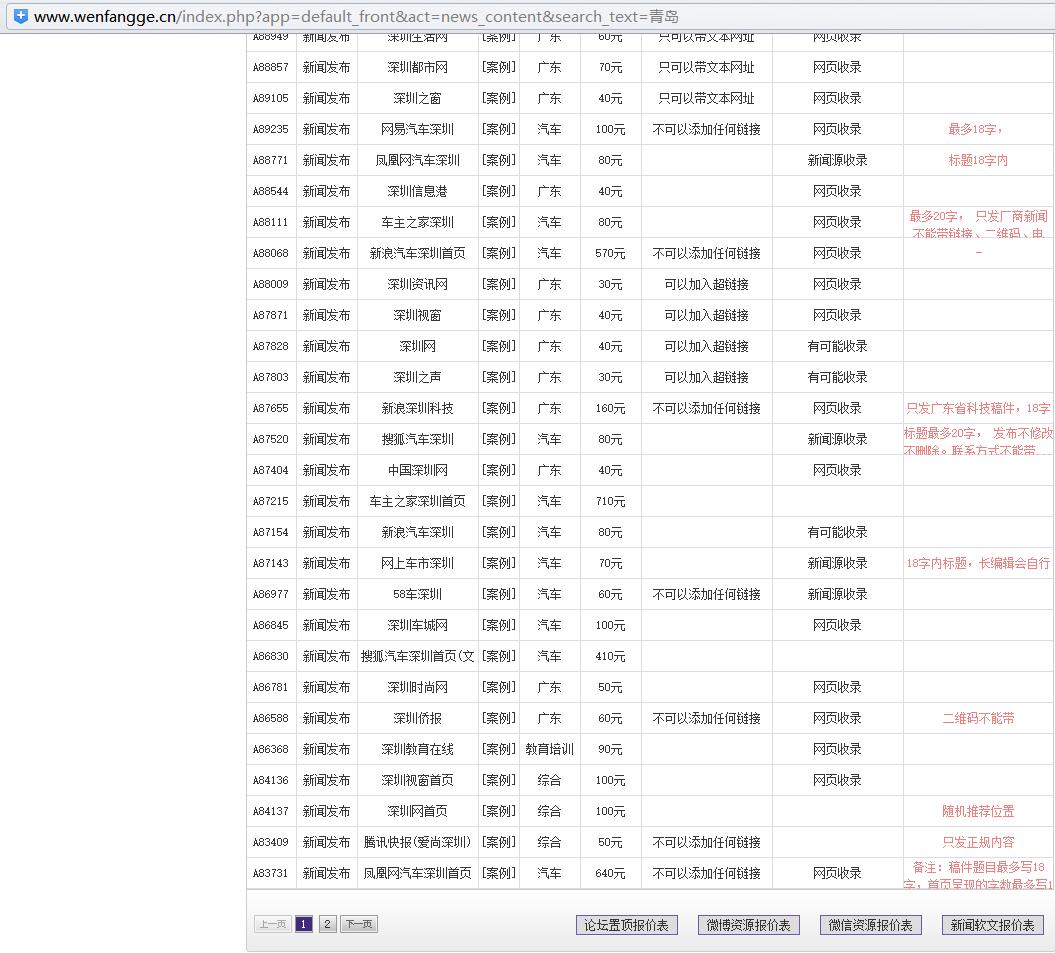1055x953 pixels.
Task: Click price 410元 in row A86830
Action: click(610, 656)
